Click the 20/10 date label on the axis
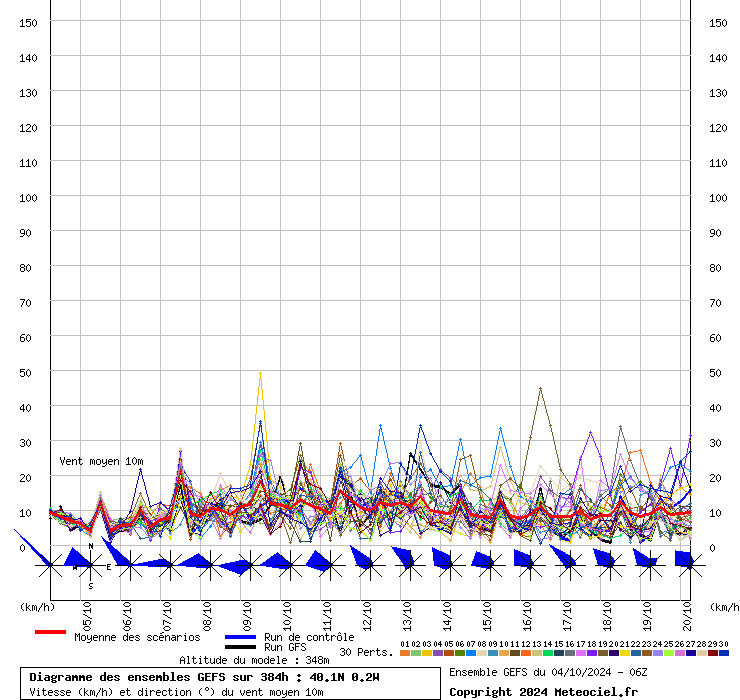740x700 pixels. coord(687,613)
